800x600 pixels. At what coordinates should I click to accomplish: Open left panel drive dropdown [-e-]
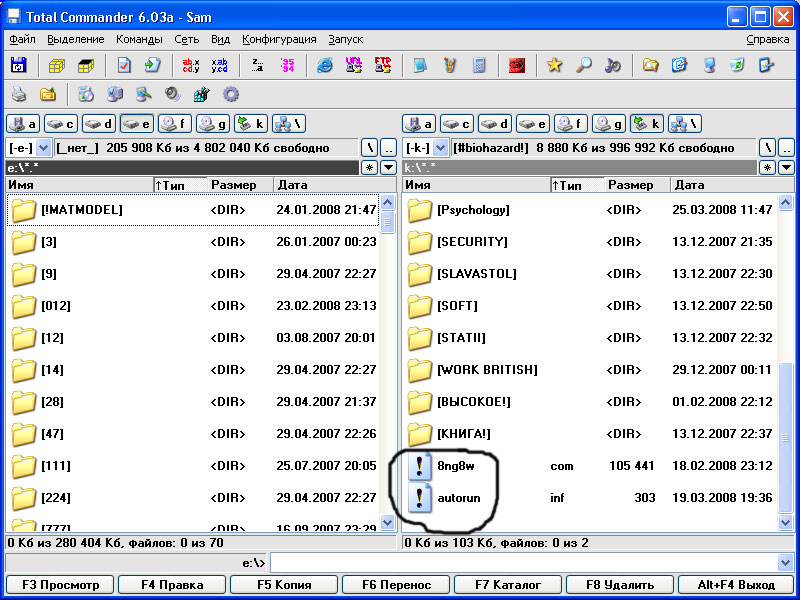[43, 147]
